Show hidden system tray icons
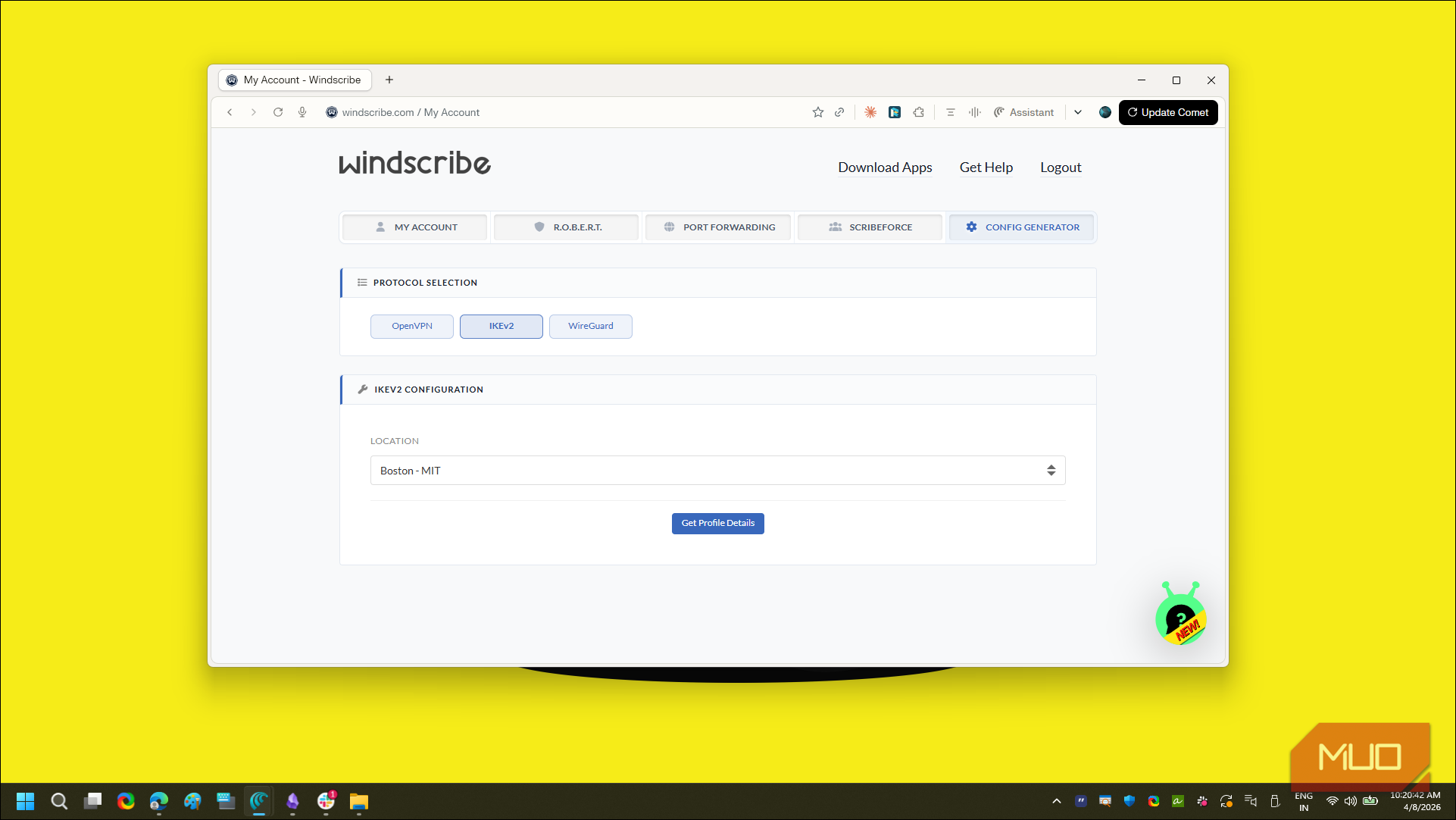Viewport: 1456px width, 820px height. pos(1057,801)
